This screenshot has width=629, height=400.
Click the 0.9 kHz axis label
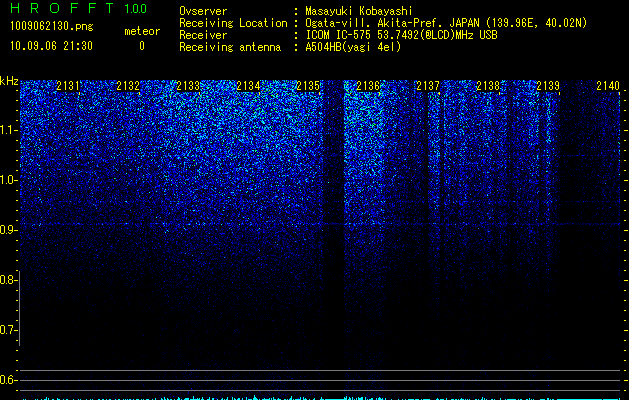coord(7,230)
